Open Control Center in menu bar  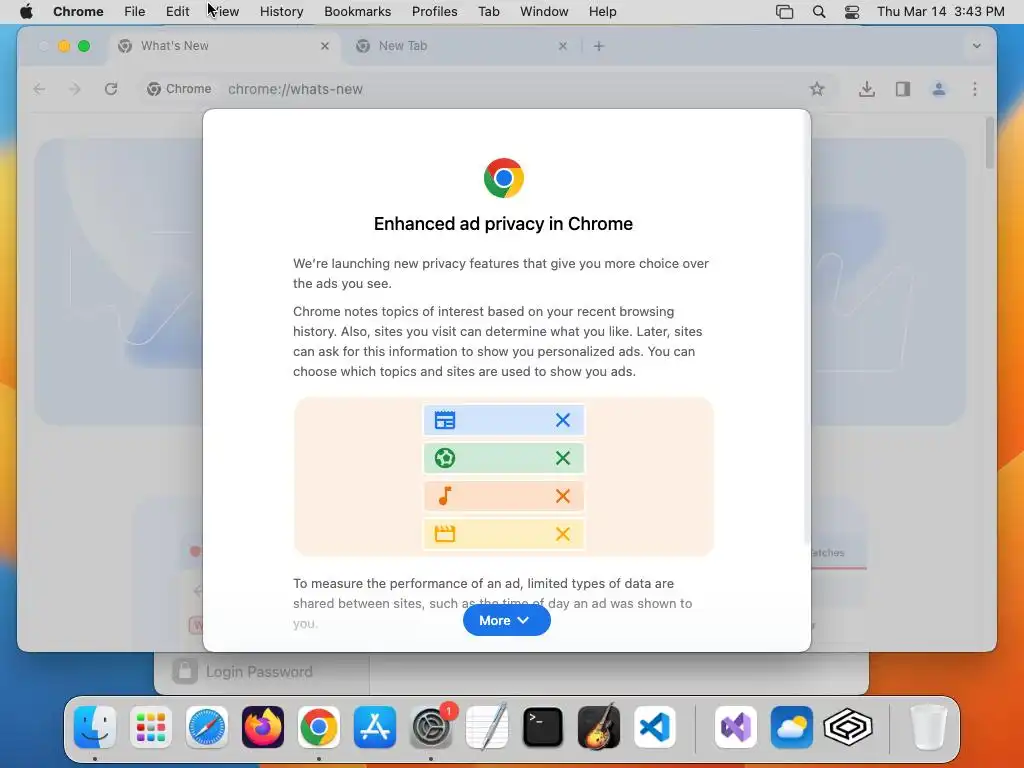(852, 12)
